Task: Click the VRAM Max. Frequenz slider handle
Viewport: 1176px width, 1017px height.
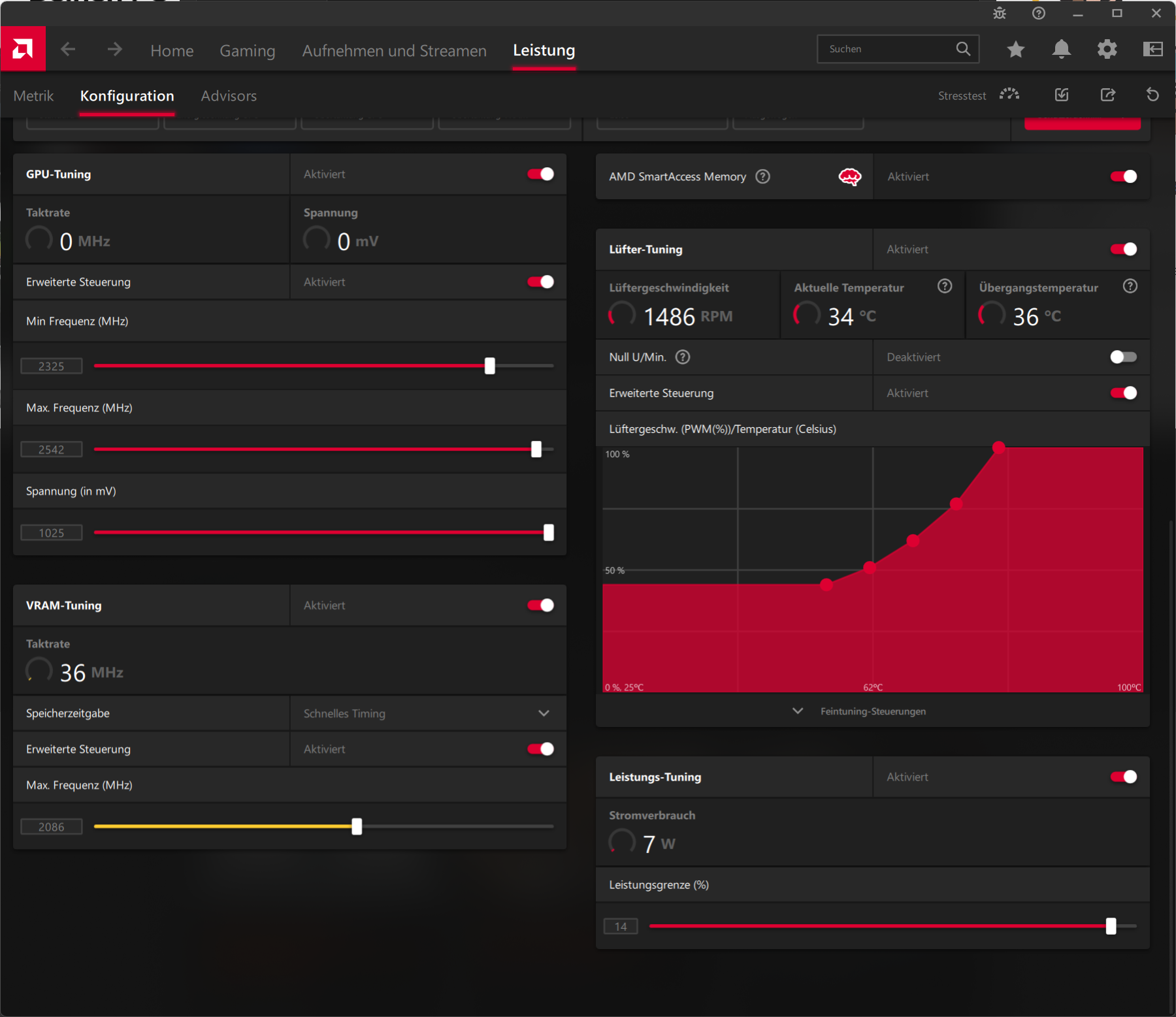Action: [x=357, y=826]
